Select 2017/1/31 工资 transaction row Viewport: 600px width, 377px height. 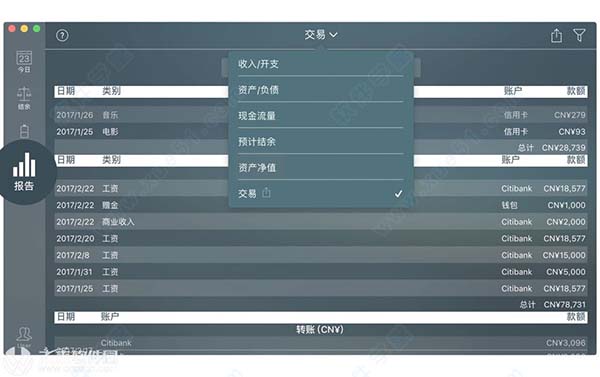pos(321,272)
